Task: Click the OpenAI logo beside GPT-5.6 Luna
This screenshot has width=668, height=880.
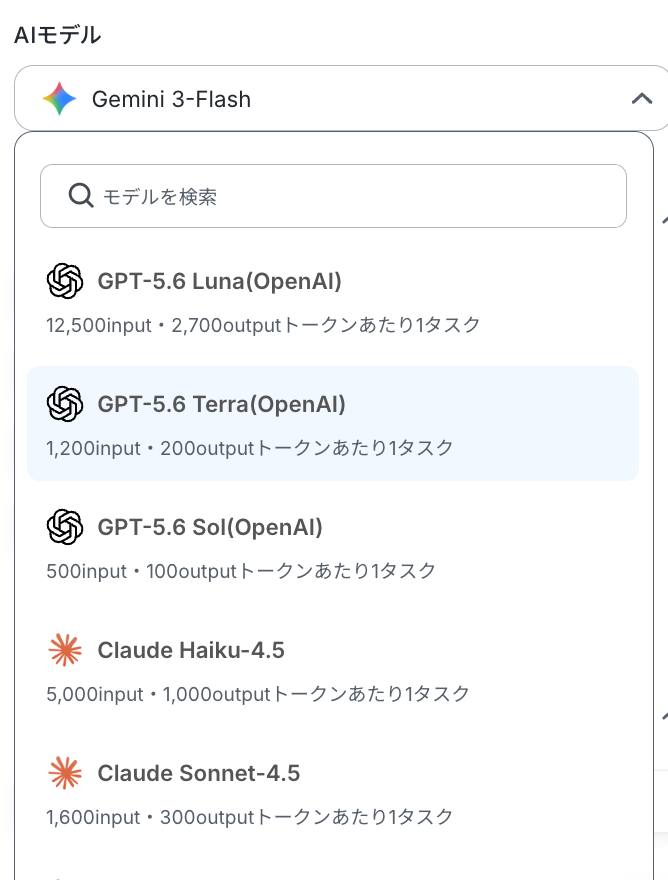Action: coord(65,281)
